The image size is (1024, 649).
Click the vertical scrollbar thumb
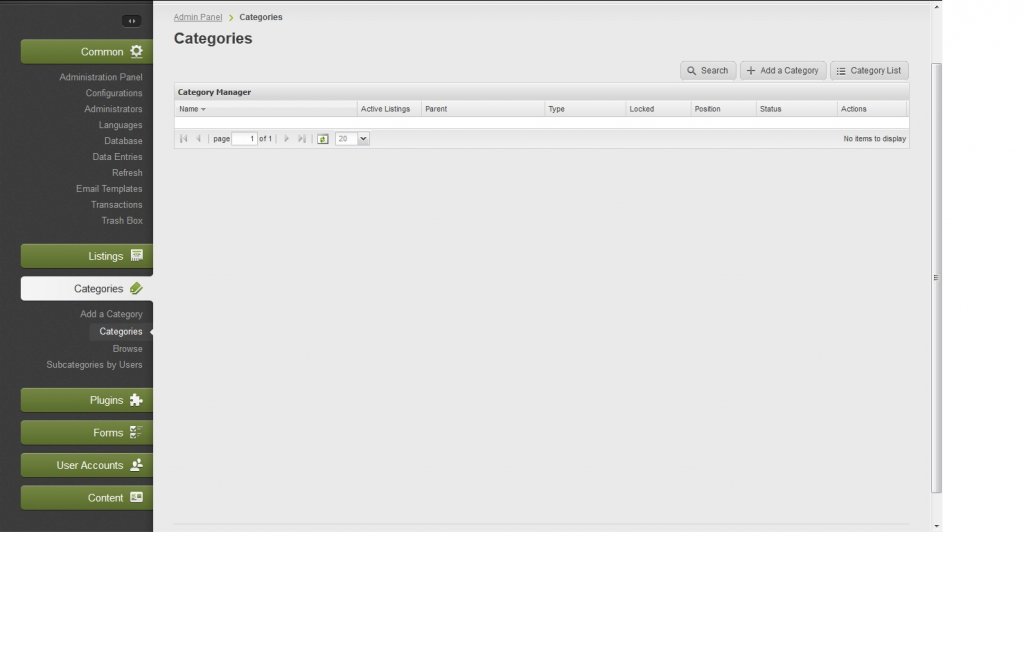click(936, 278)
